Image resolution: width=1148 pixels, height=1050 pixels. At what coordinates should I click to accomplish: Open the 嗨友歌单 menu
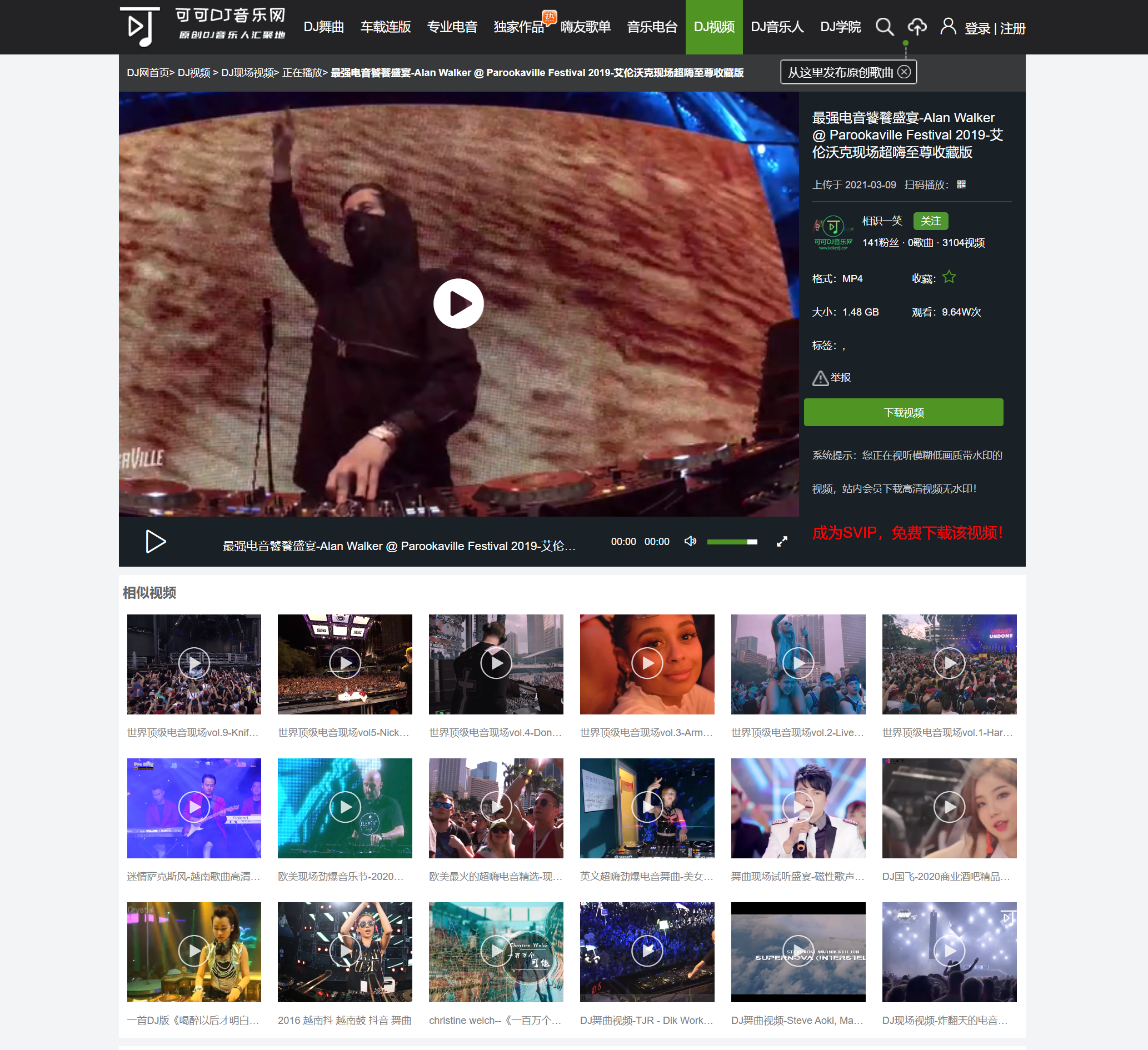[585, 27]
